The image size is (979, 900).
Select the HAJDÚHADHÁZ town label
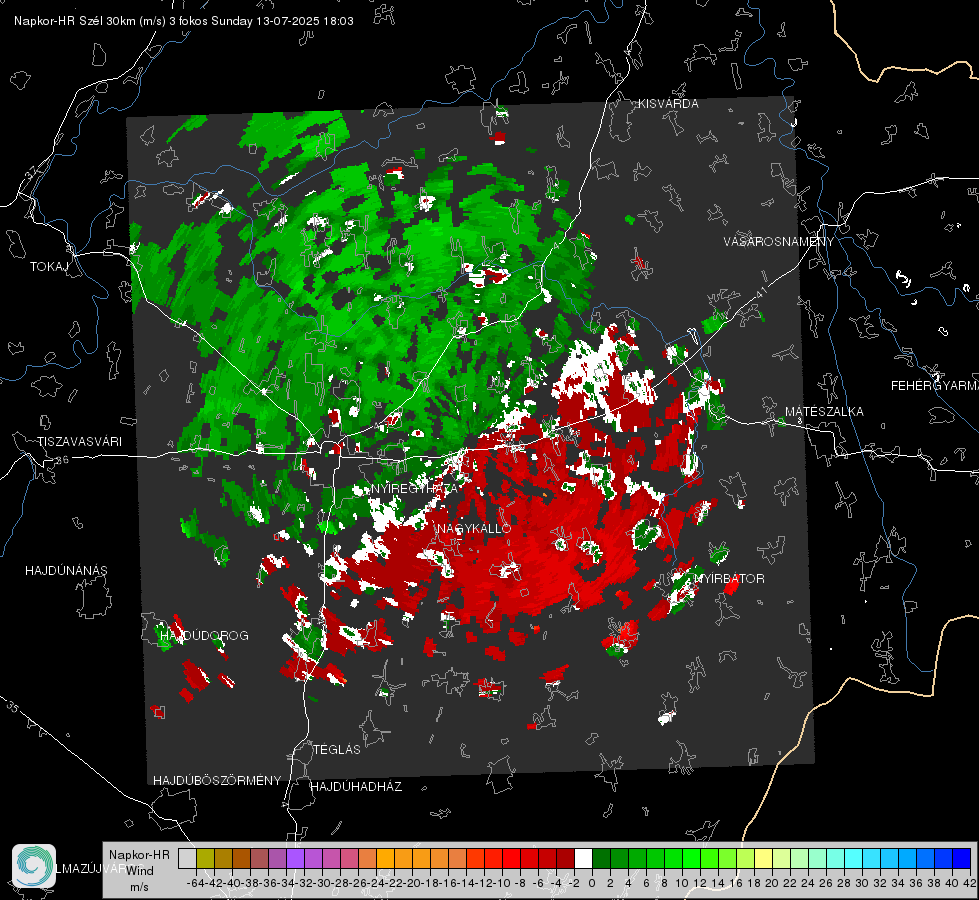point(356,786)
